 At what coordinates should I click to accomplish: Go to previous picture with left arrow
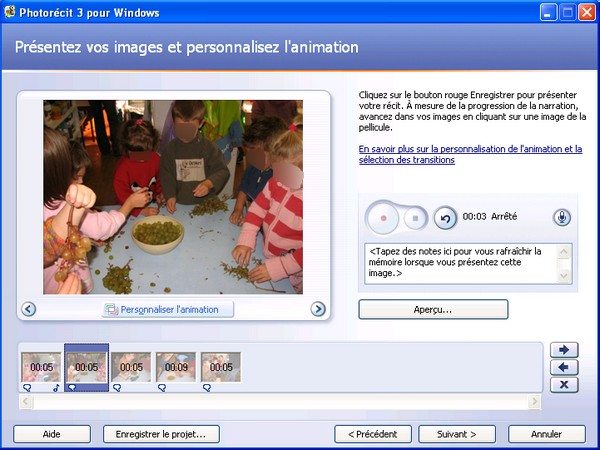29,309
